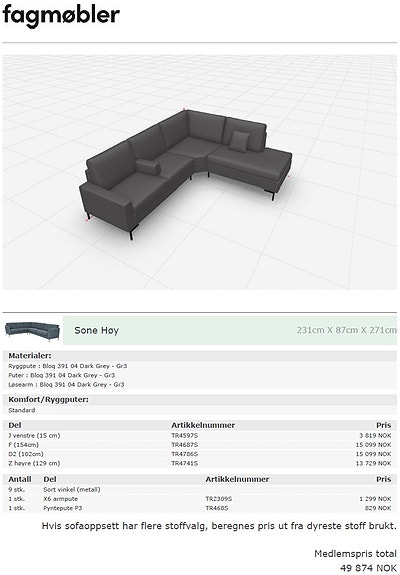Click the 3D sofa render image
The height and width of the screenshot is (575, 400).
[200, 172]
